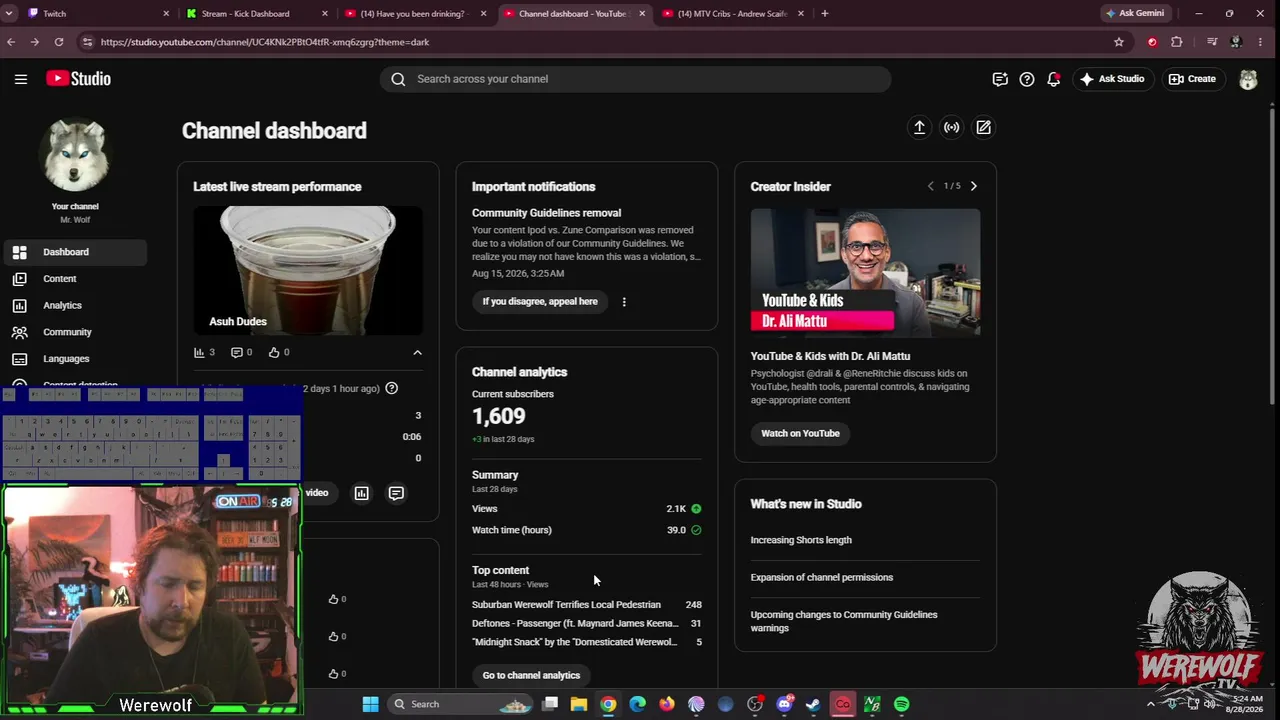
Task: Click the Create button
Action: (x=1192, y=79)
